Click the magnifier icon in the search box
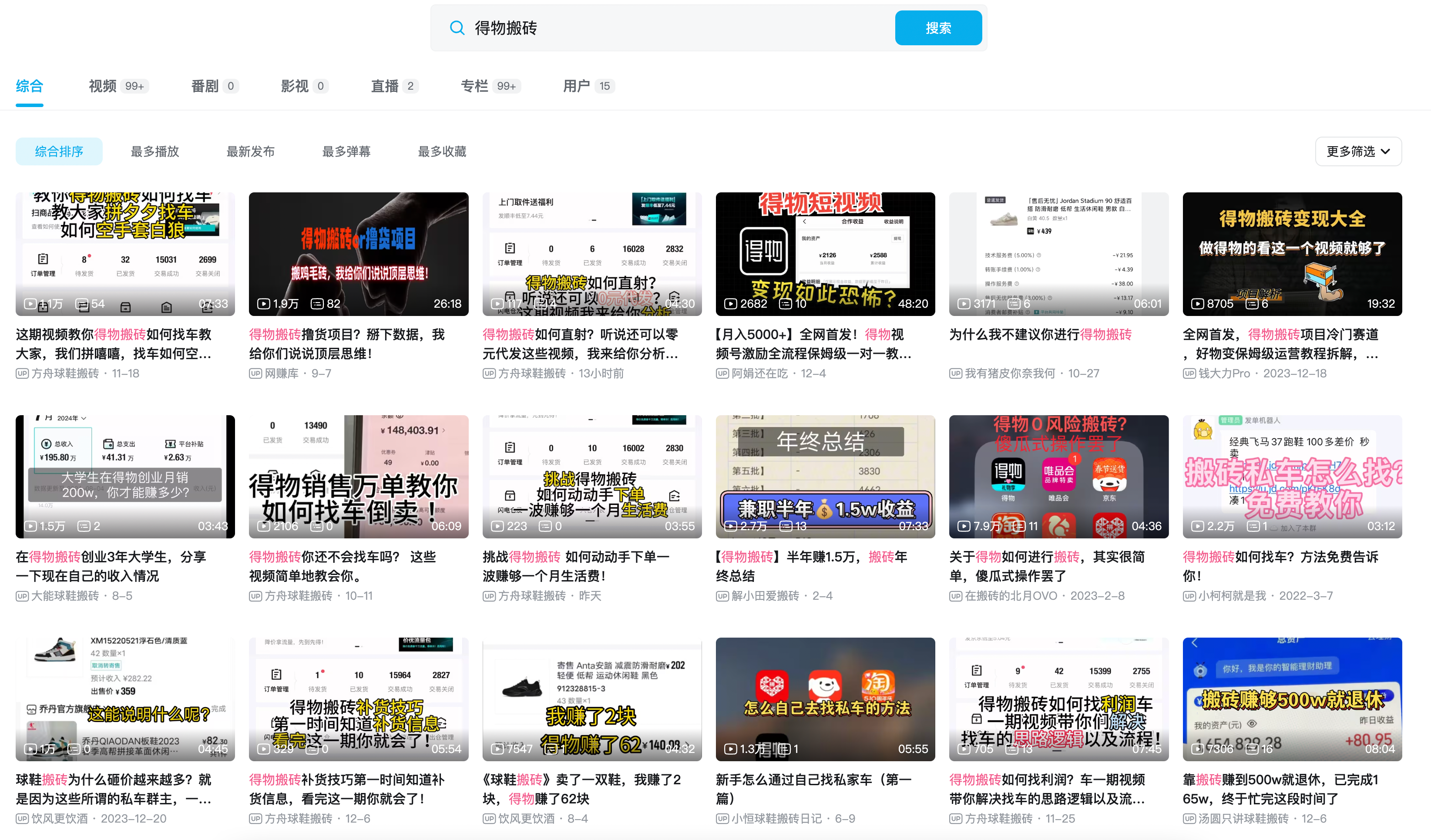The image size is (1431, 840). click(x=457, y=27)
